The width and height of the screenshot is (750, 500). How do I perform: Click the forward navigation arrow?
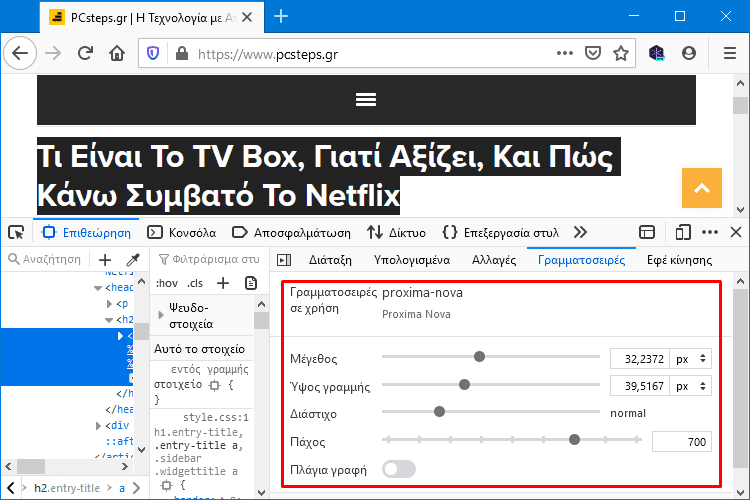[53, 53]
